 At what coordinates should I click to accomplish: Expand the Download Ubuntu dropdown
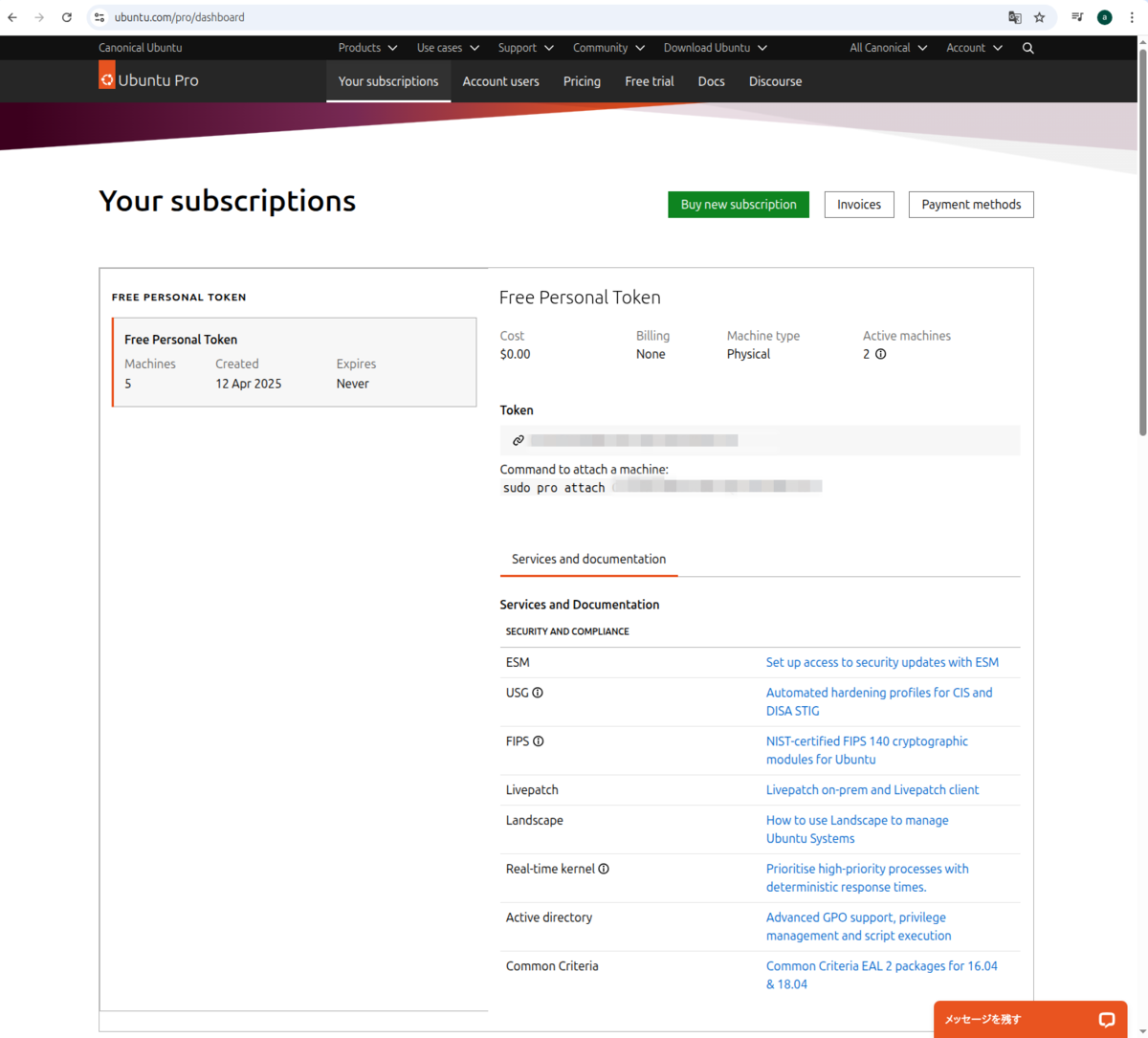tap(715, 48)
